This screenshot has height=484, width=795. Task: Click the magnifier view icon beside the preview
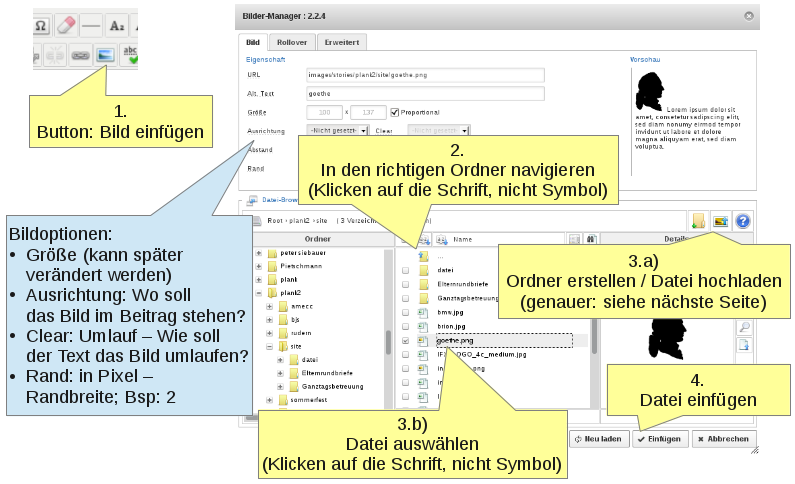[x=743, y=327]
